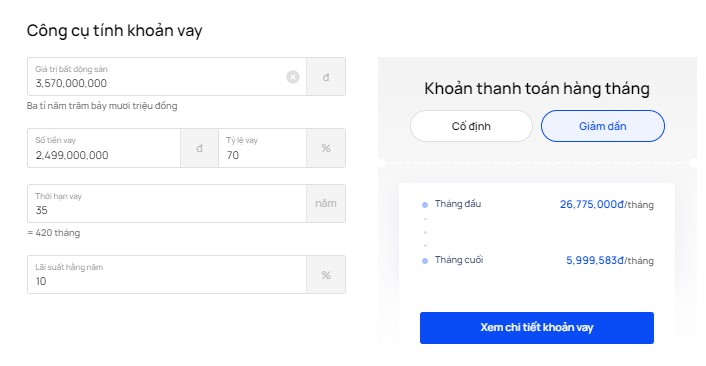Edit the Số tiền vay amount field
706x366 pixels.
pyautogui.click(x=104, y=148)
